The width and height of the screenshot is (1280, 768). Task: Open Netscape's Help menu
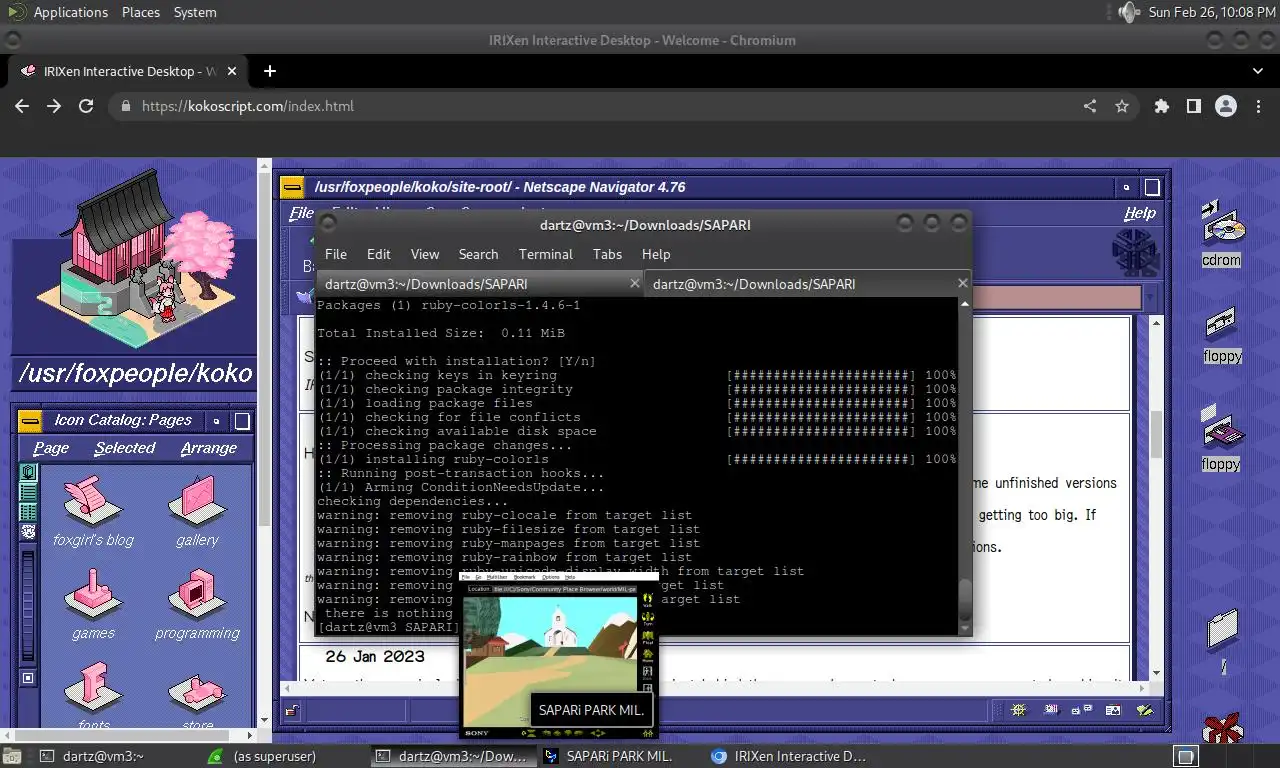tap(1140, 213)
